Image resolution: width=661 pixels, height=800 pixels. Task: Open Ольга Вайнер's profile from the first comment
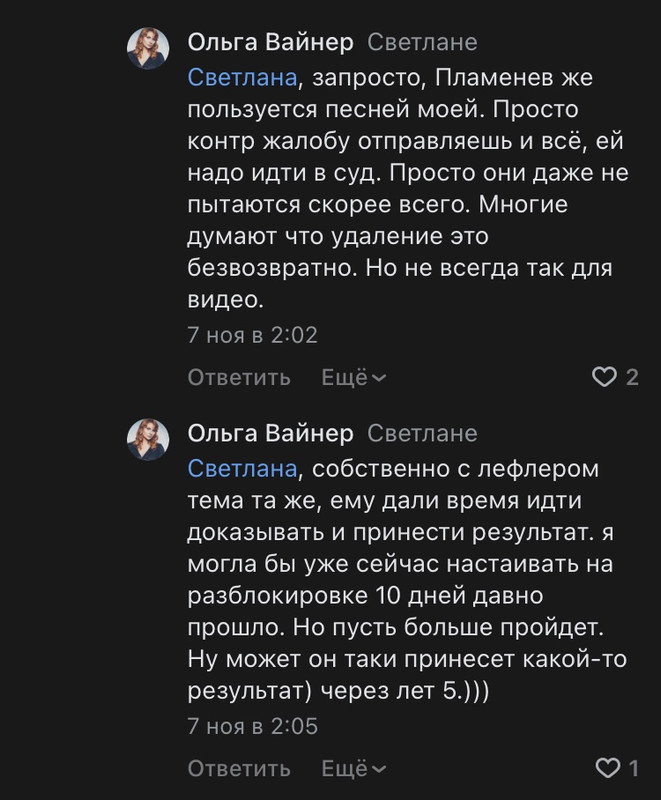270,42
